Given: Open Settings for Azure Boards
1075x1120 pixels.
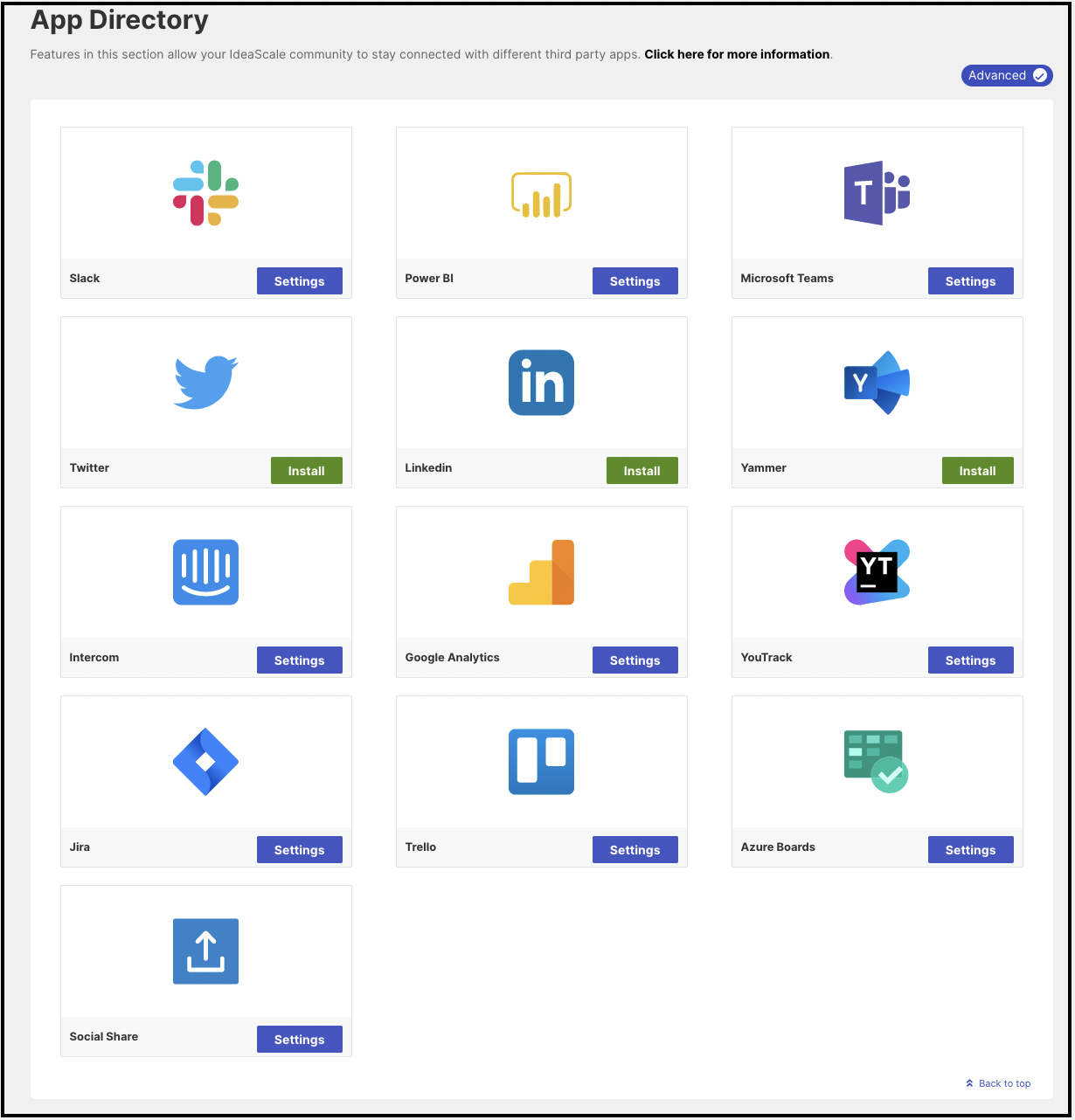Looking at the screenshot, I should coord(970,849).
